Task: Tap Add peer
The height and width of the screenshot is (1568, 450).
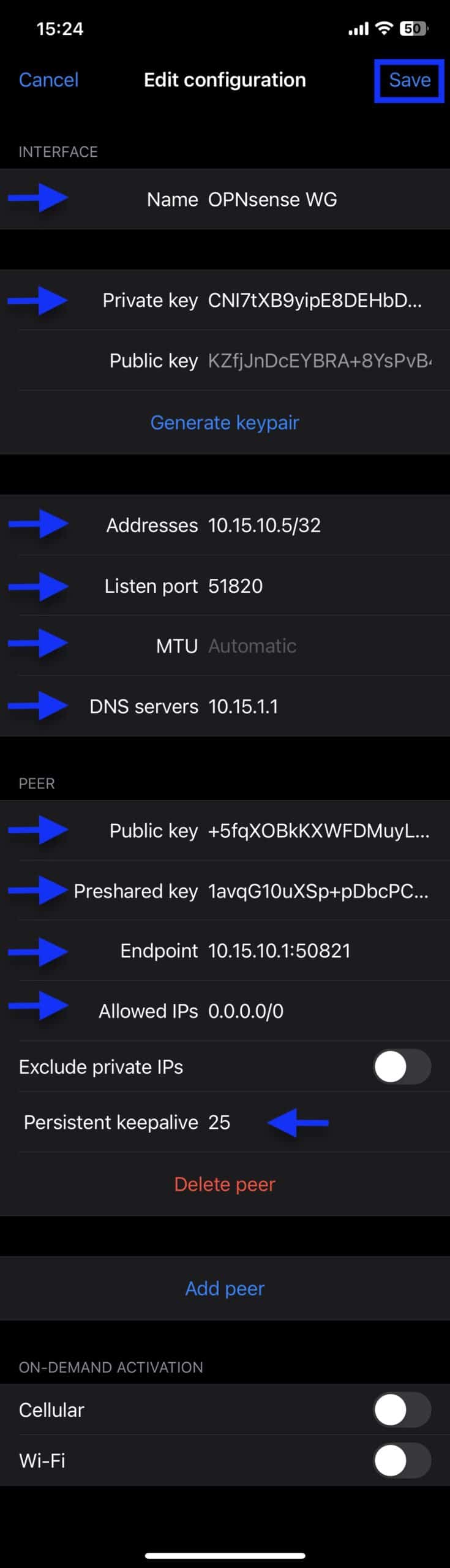Action: pyautogui.click(x=225, y=1289)
